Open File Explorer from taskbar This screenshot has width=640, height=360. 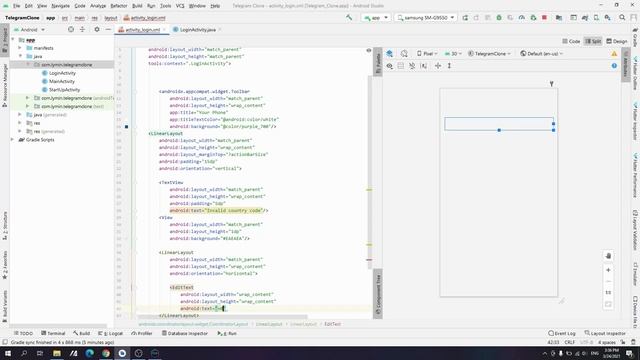coord(57,353)
